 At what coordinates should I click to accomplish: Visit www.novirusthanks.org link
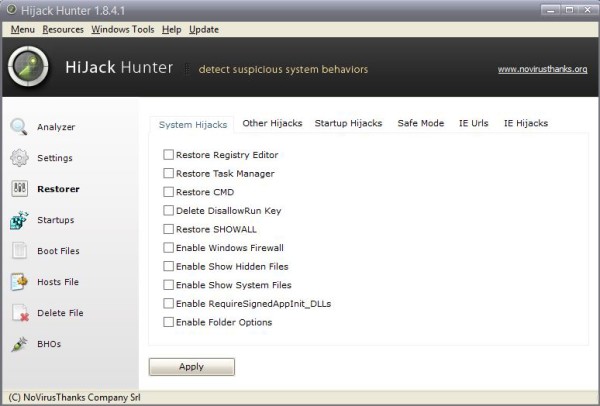click(542, 69)
